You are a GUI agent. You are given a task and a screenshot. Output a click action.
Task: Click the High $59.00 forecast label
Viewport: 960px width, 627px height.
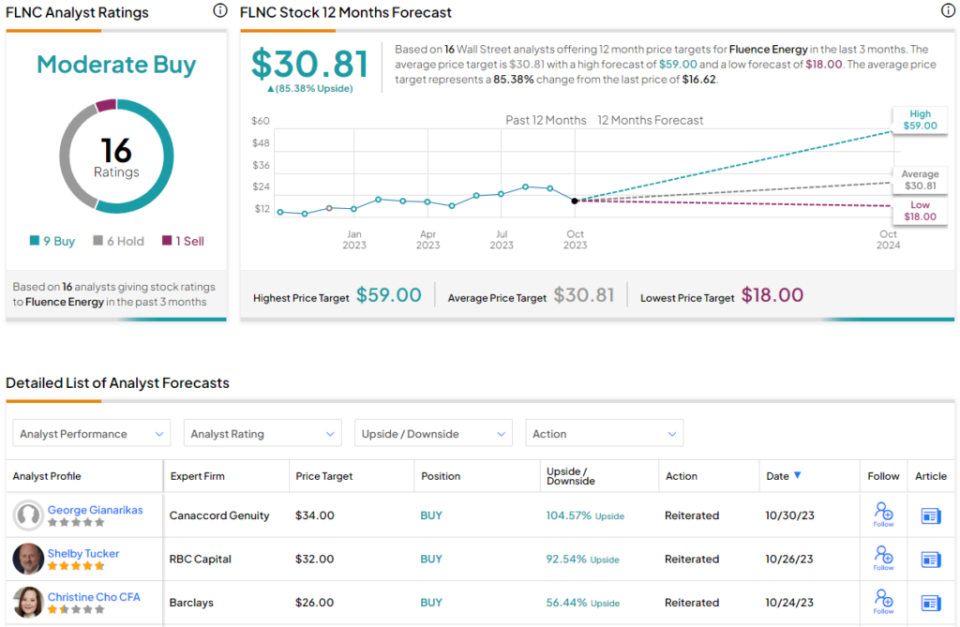pyautogui.click(x=921, y=120)
